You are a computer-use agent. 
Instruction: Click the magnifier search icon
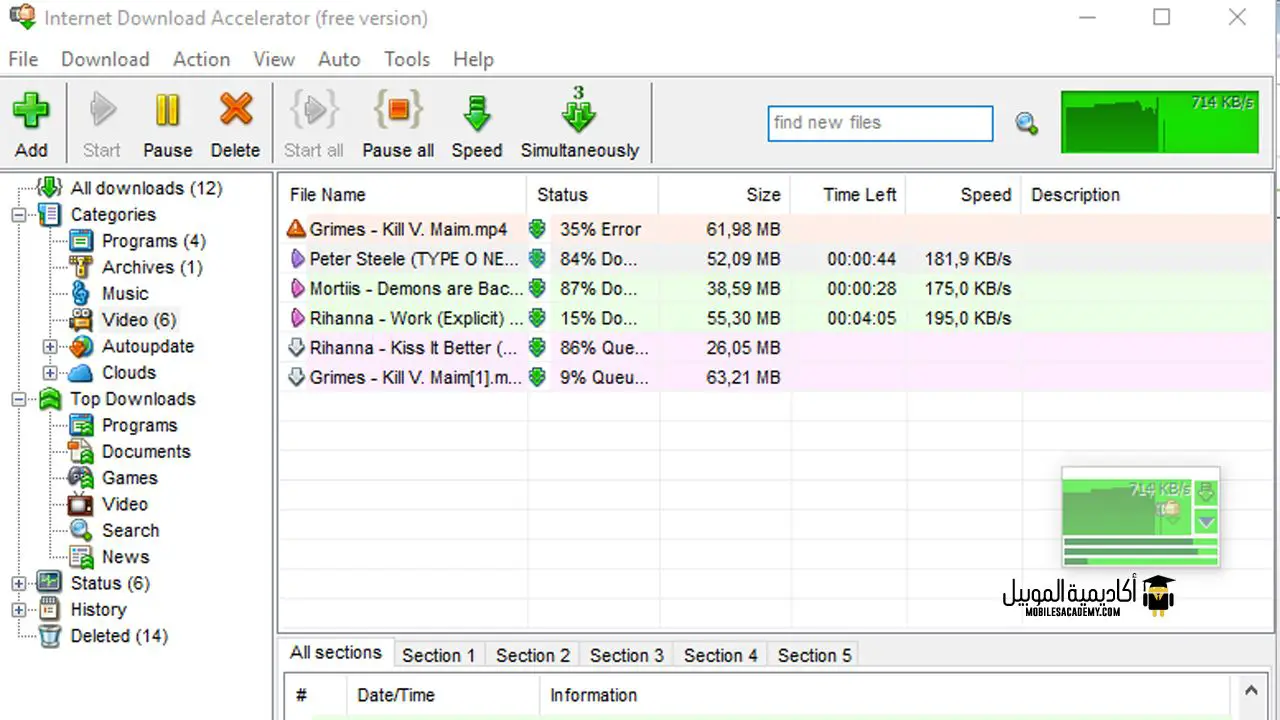coord(1026,124)
